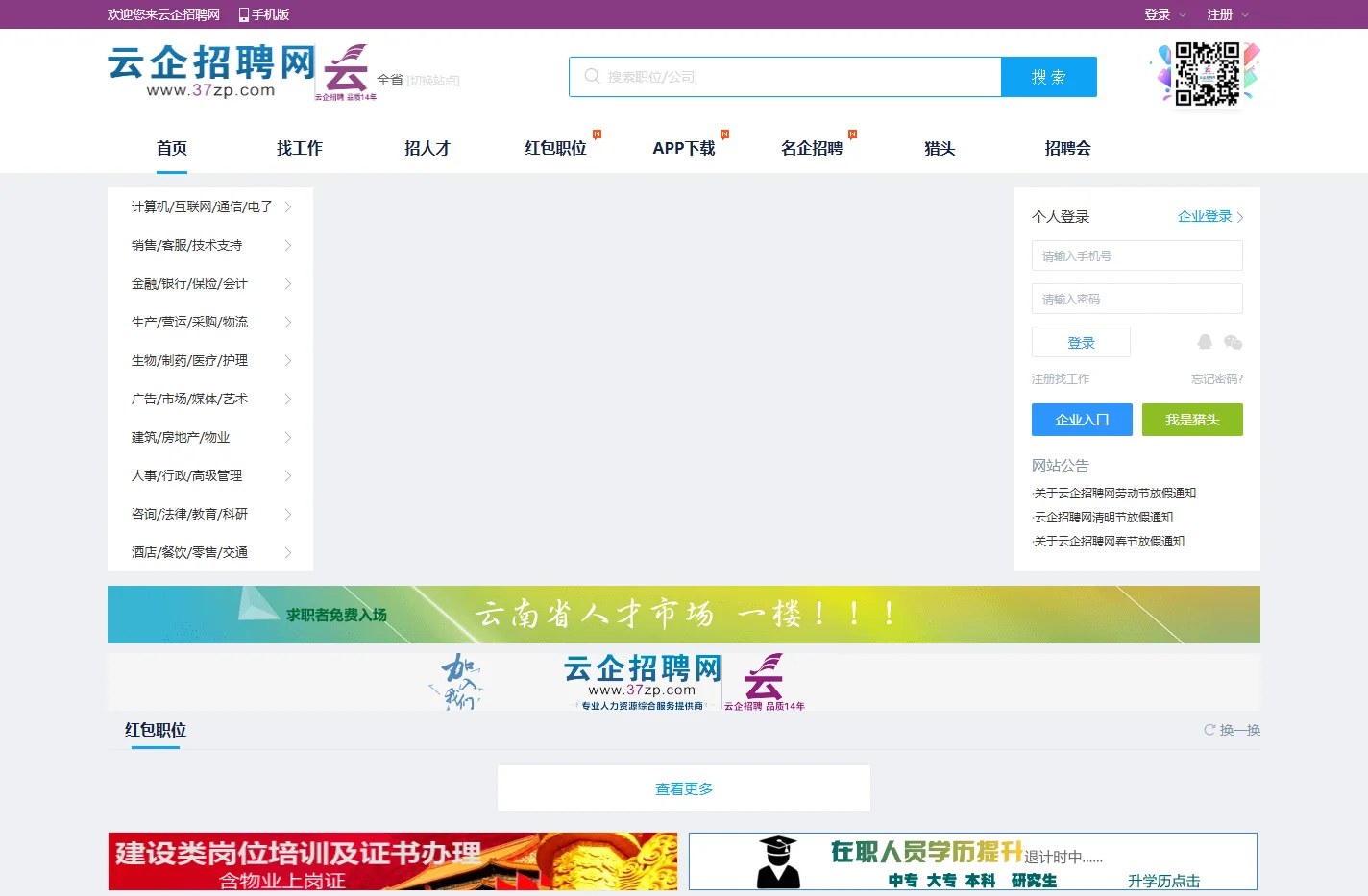Open the 红包职位 navigation tab

click(555, 148)
